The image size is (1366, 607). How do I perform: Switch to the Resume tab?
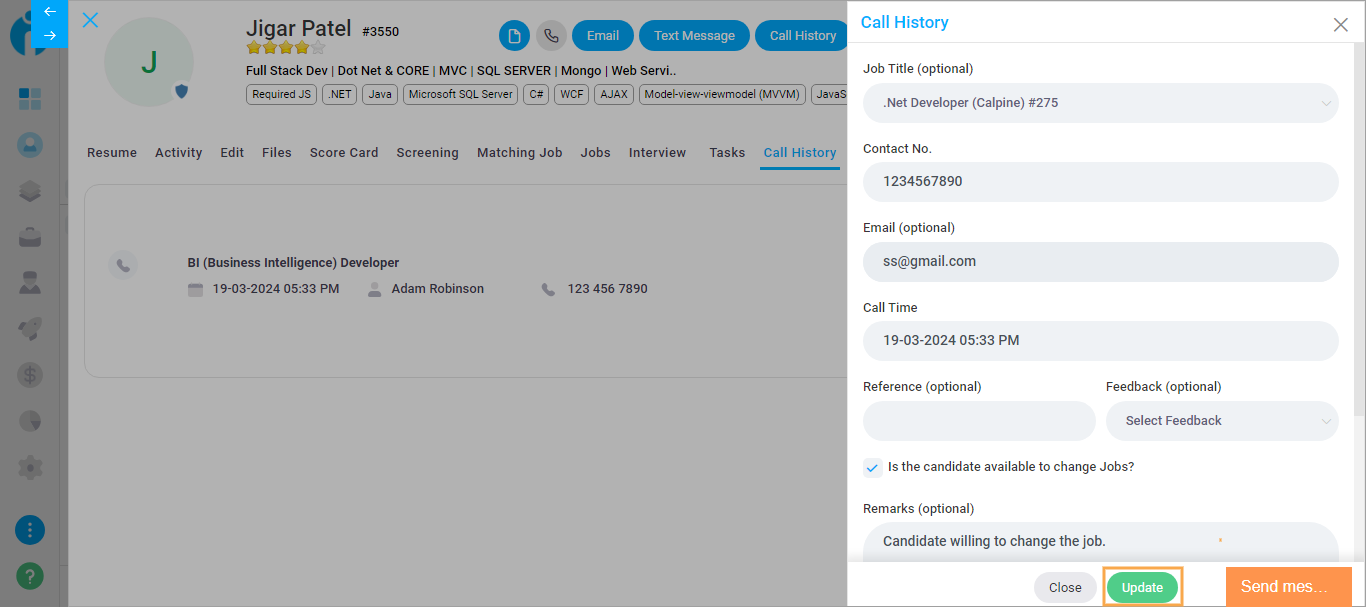112,153
